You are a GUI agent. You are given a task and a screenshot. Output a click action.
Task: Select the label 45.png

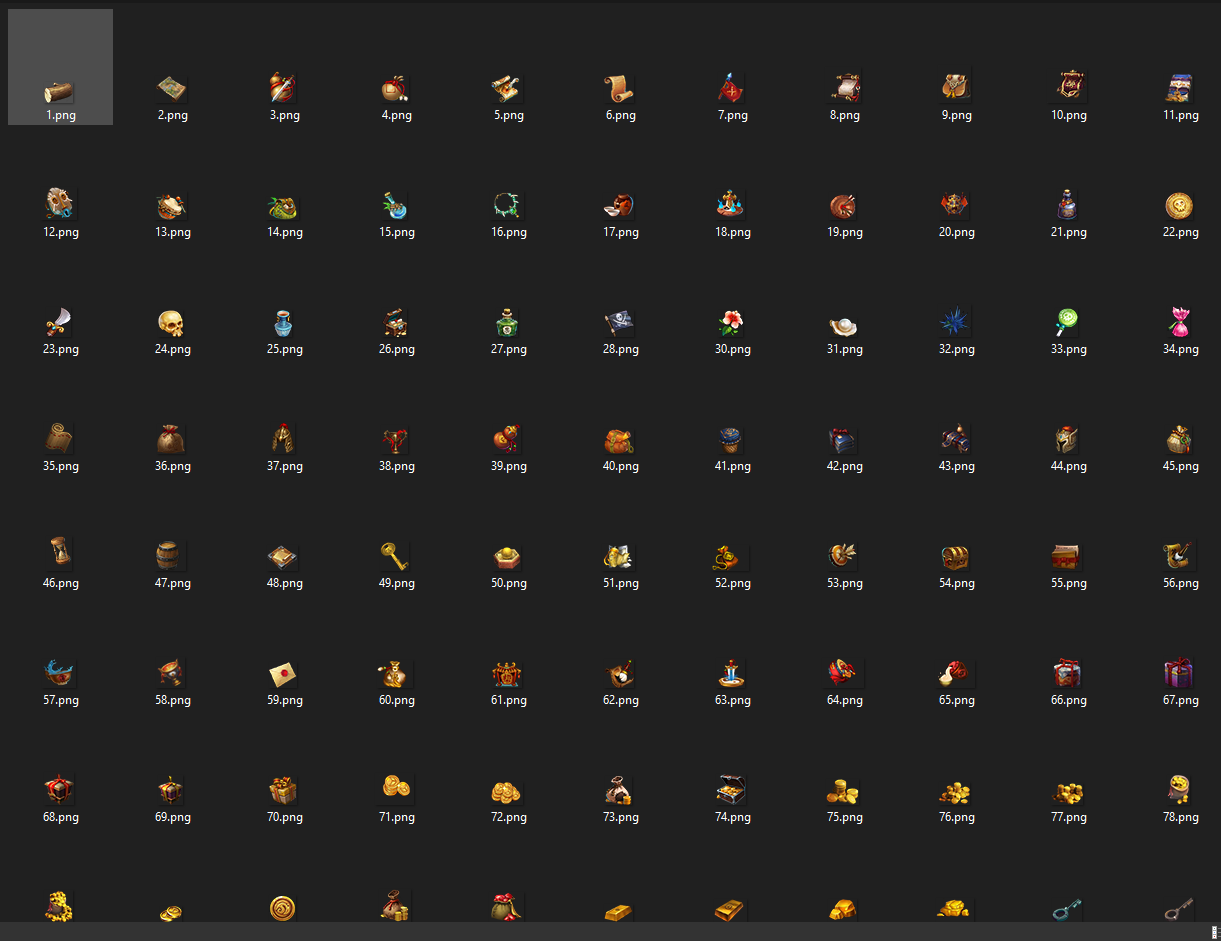tap(1180, 466)
